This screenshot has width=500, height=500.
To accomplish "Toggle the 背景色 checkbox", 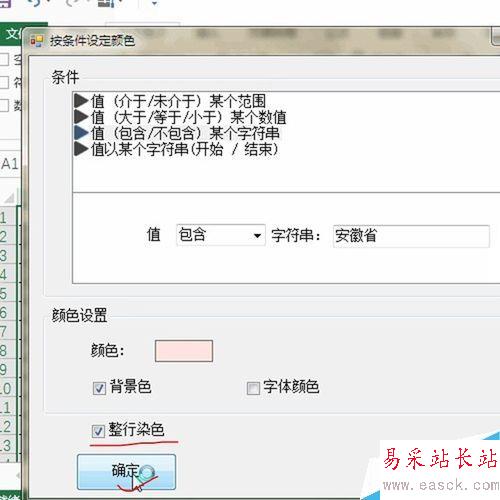I will 99,388.
